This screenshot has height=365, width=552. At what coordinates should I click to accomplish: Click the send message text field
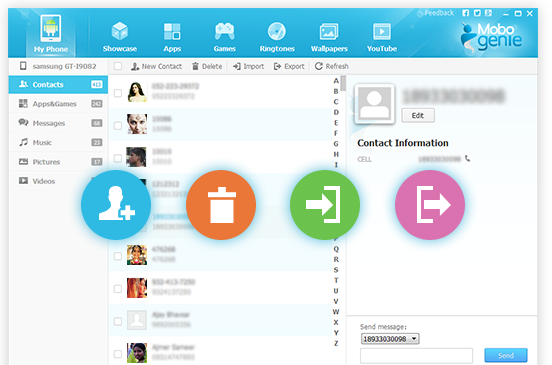coord(416,355)
